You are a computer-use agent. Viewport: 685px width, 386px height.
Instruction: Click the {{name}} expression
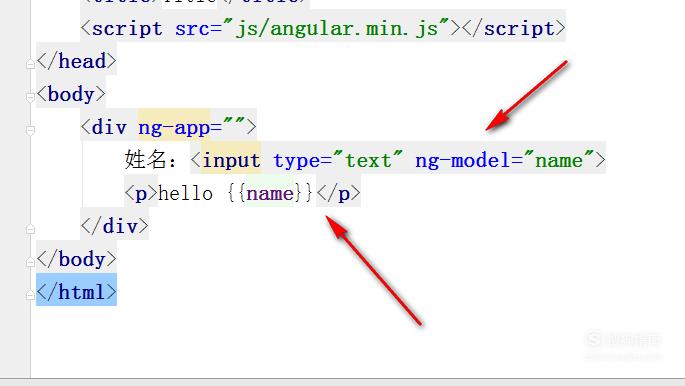point(270,193)
